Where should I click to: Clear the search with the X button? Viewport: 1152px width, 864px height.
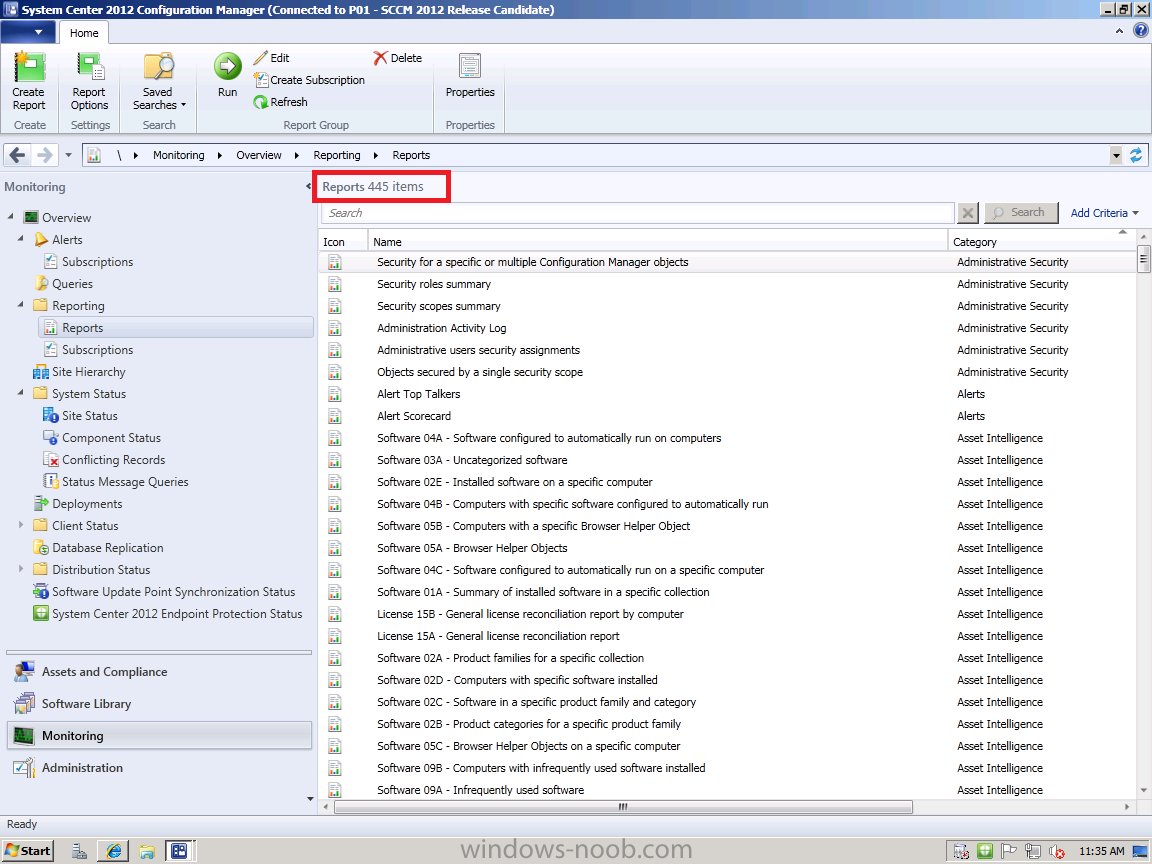[x=968, y=213]
